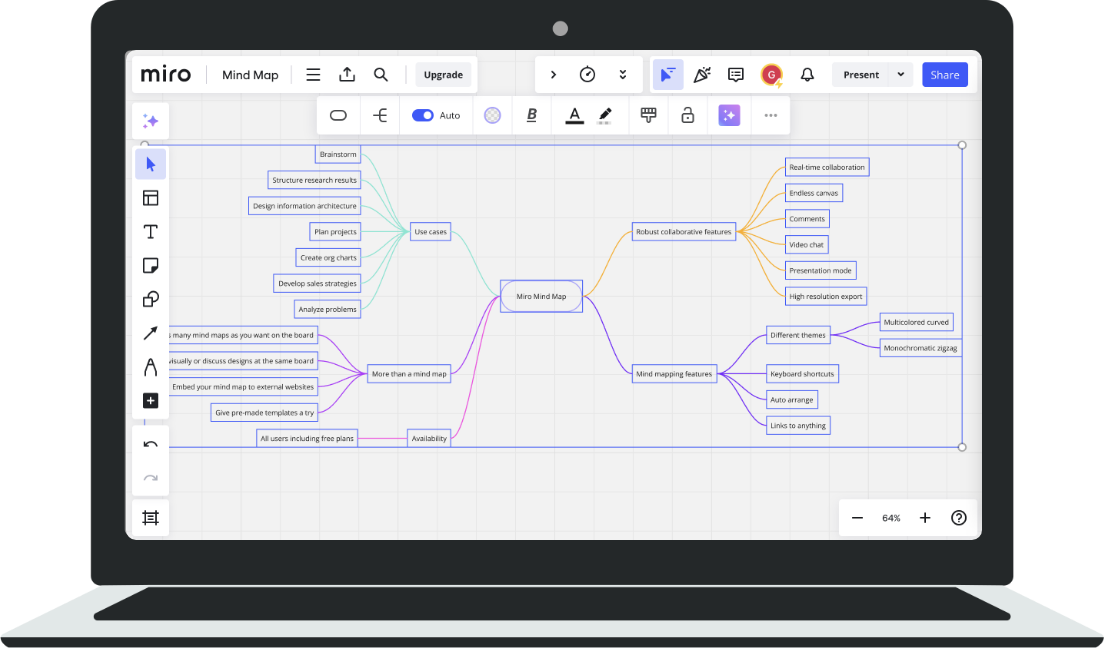The width and height of the screenshot is (1104, 648).
Task: Lock the selected mind map
Action: pyautogui.click(x=688, y=116)
